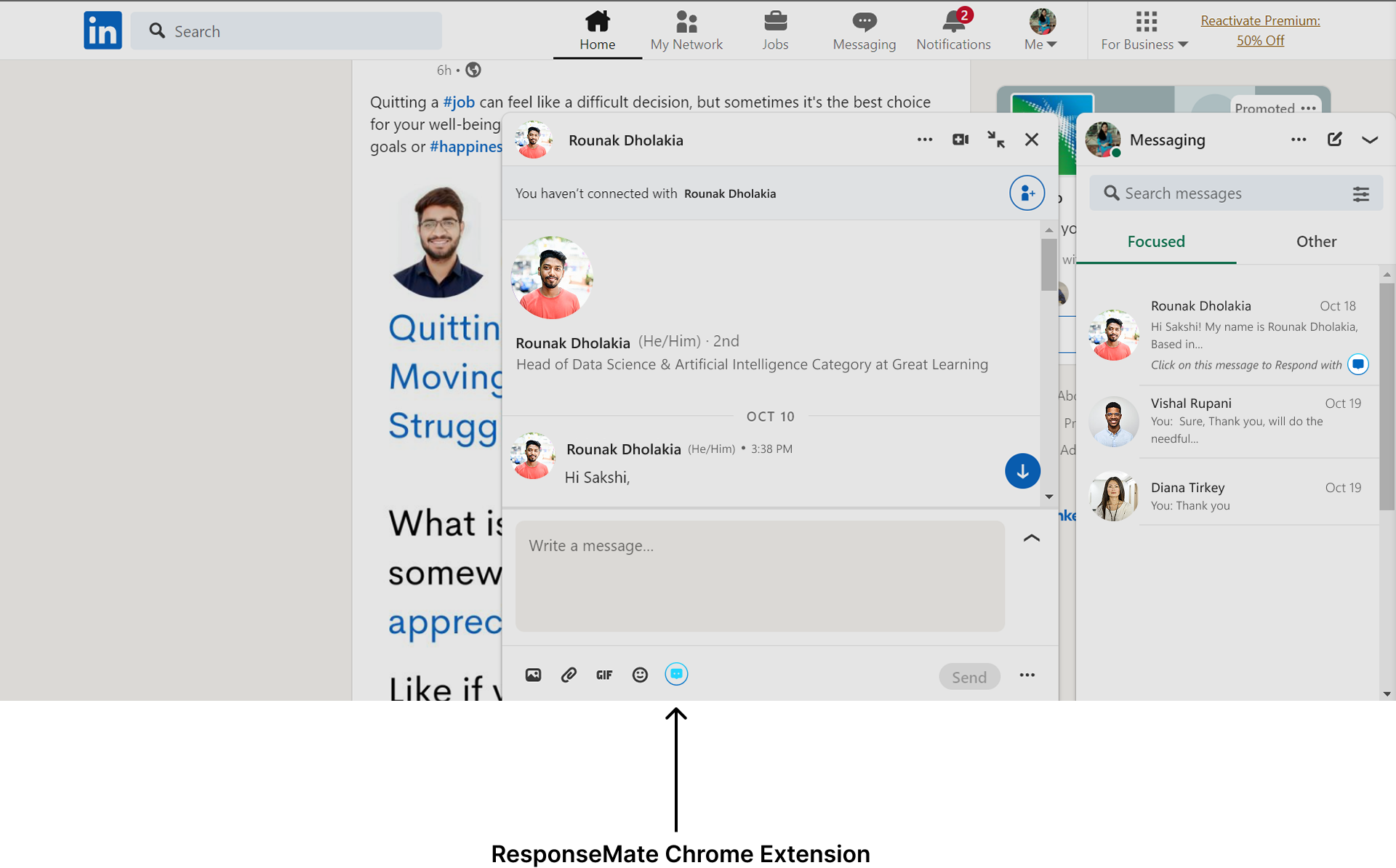This screenshot has height=868, width=1396.
Task: Open the Messaging page from navbar
Action: point(865,31)
